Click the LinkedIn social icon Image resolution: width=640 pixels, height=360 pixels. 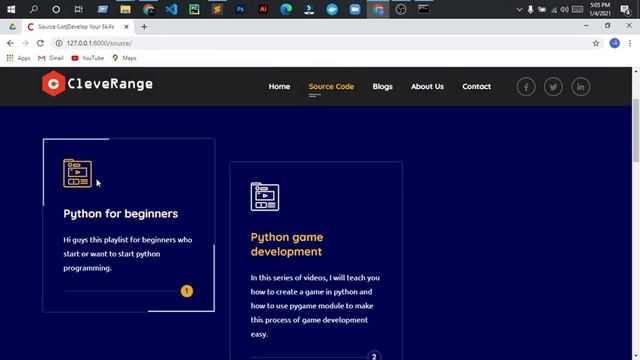(x=580, y=87)
